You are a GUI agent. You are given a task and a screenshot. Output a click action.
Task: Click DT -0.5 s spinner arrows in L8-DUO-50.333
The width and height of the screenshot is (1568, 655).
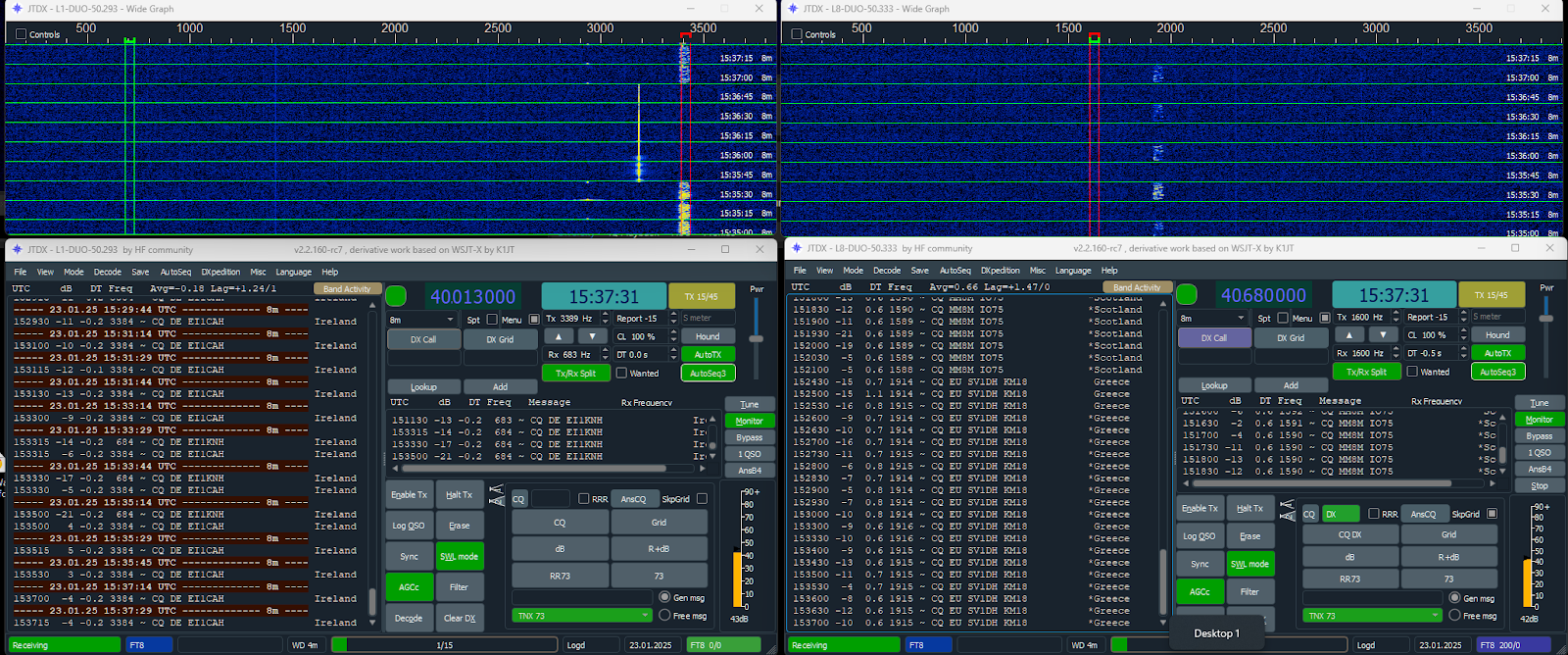(1464, 353)
